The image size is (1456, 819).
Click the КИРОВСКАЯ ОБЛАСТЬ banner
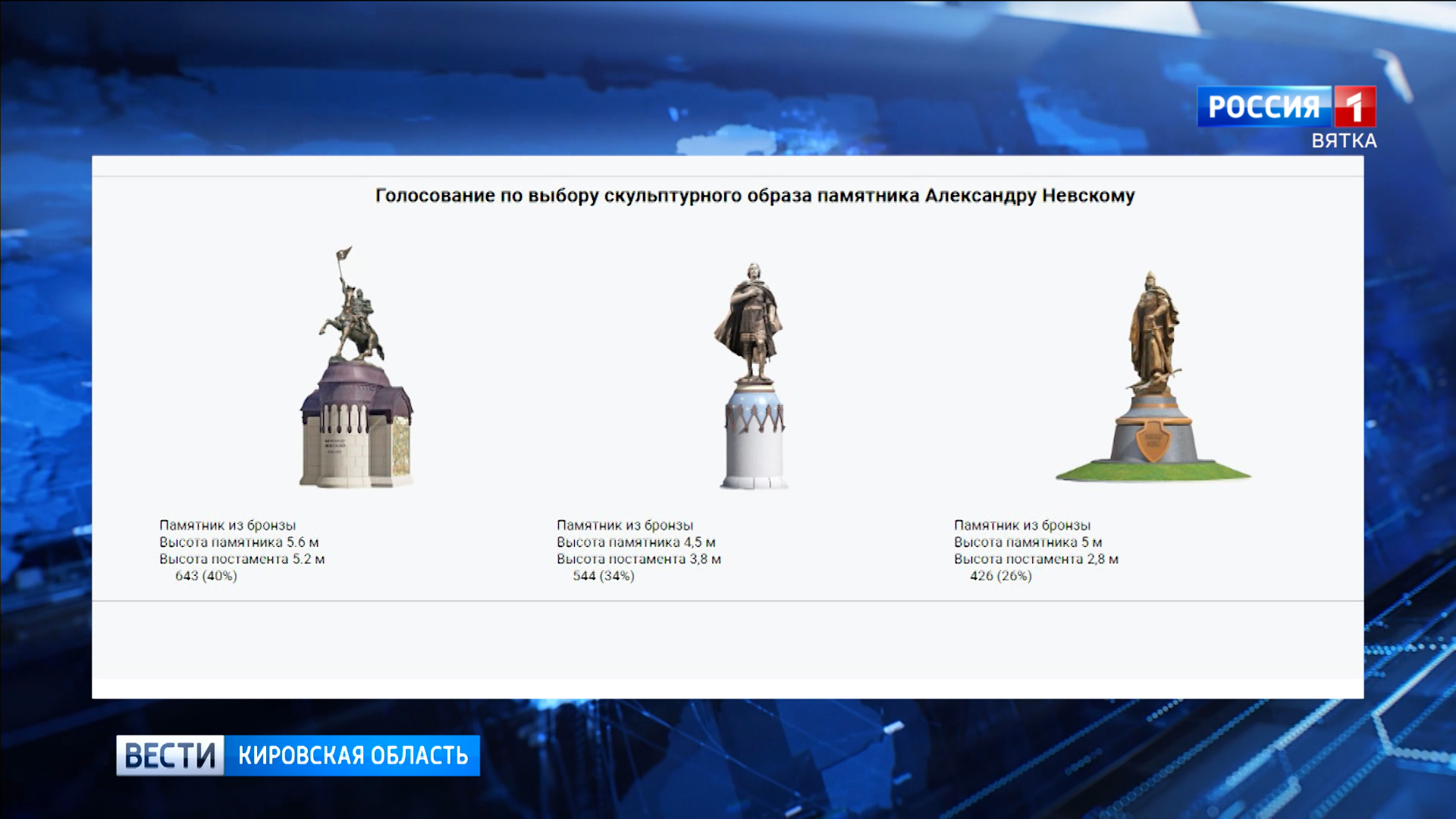[353, 755]
